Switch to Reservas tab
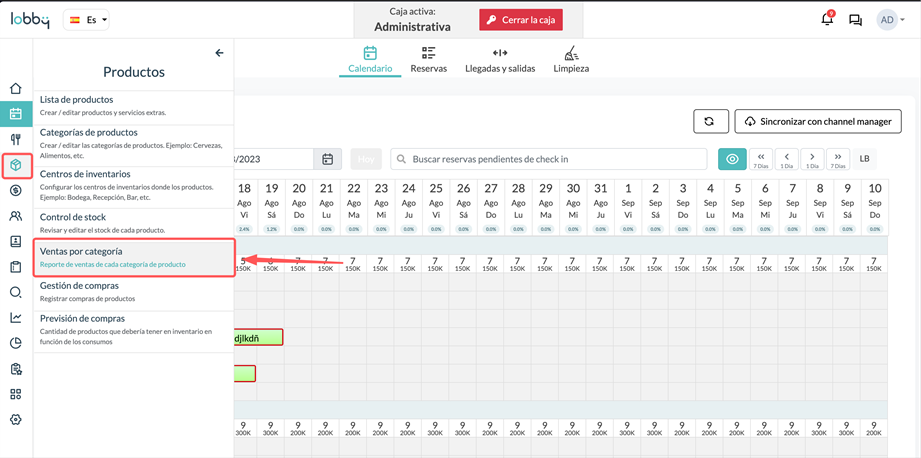Image resolution: width=921 pixels, height=458 pixels. point(429,60)
